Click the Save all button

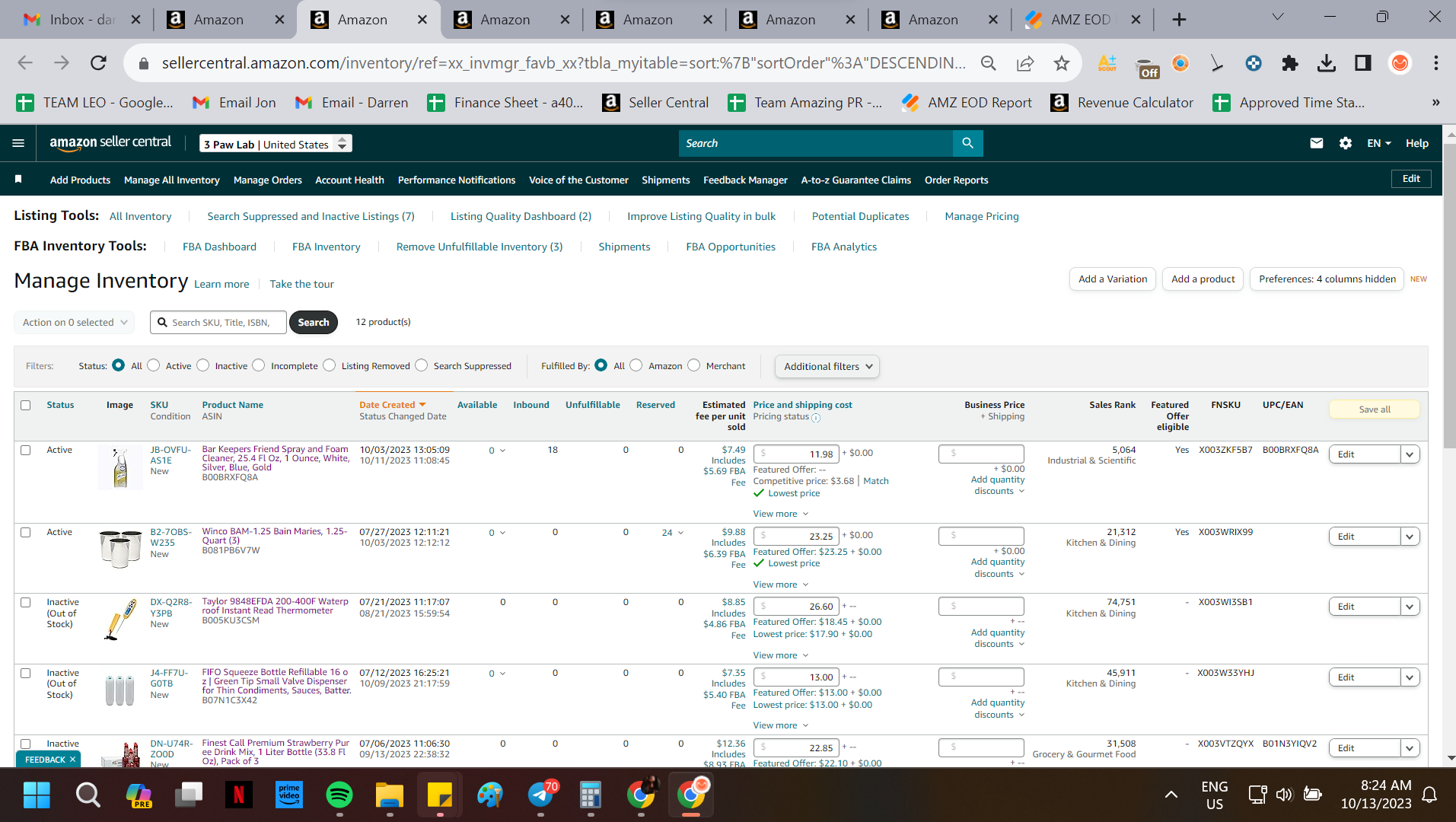(1375, 409)
